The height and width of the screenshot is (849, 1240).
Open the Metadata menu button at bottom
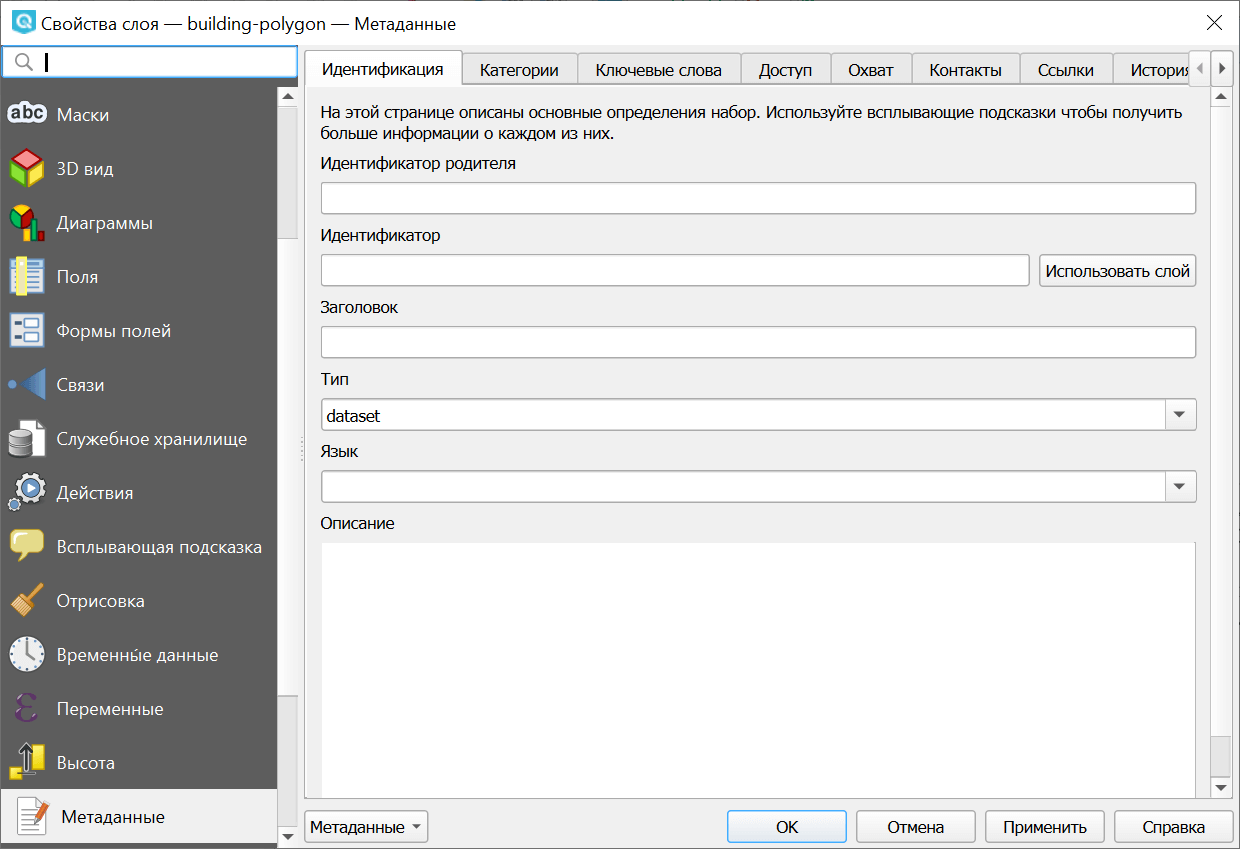click(366, 827)
